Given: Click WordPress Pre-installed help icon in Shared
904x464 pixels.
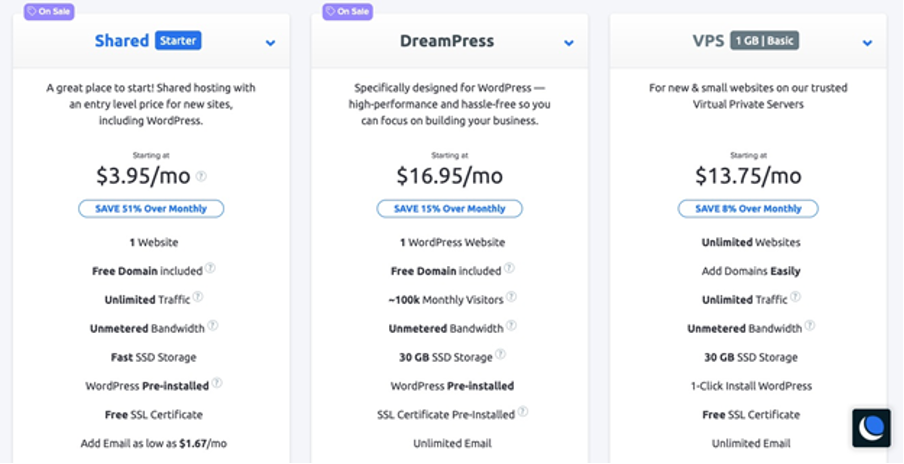Looking at the screenshot, I should pos(217,383).
